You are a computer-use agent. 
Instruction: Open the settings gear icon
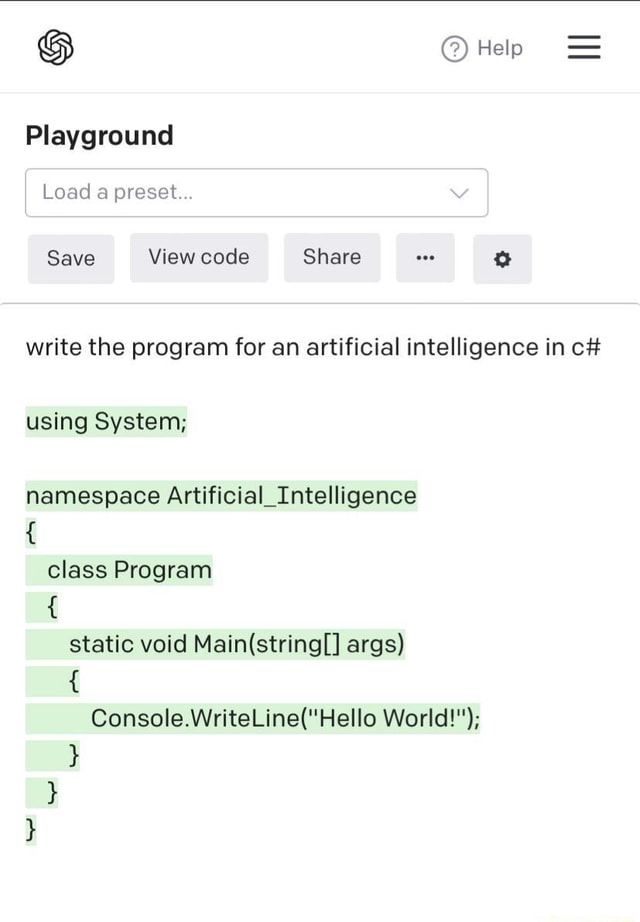coord(502,259)
